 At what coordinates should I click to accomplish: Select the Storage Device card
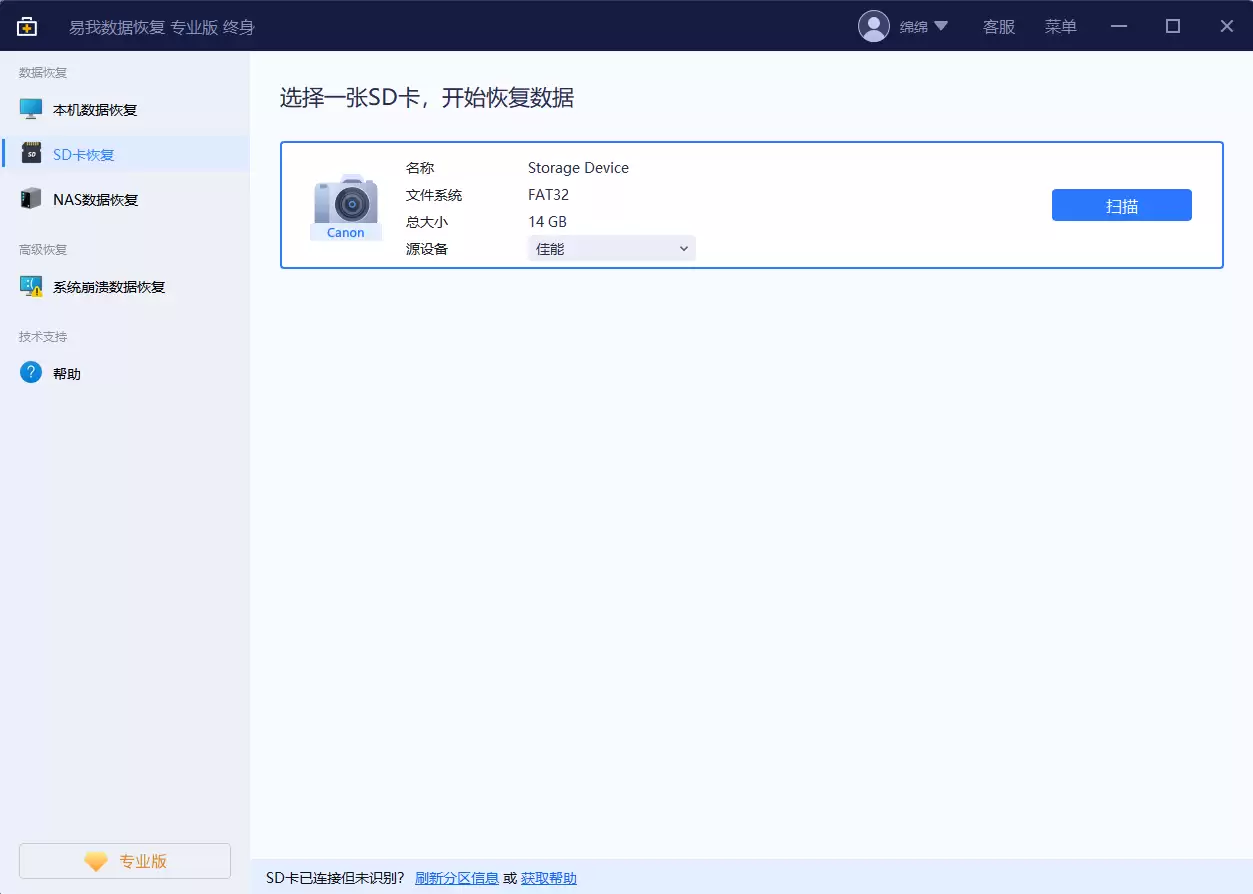[x=752, y=204]
